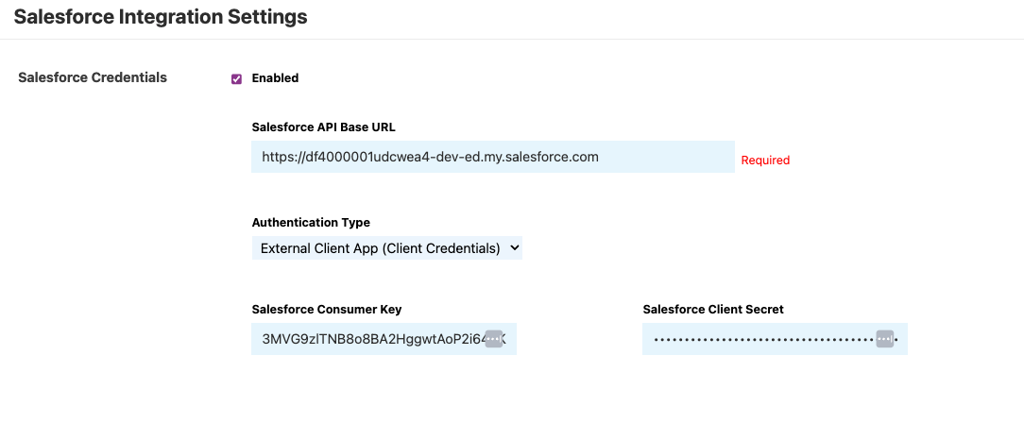Click the password manager icon in Consumer Key
The height and width of the screenshot is (423, 1024).
pos(494,339)
